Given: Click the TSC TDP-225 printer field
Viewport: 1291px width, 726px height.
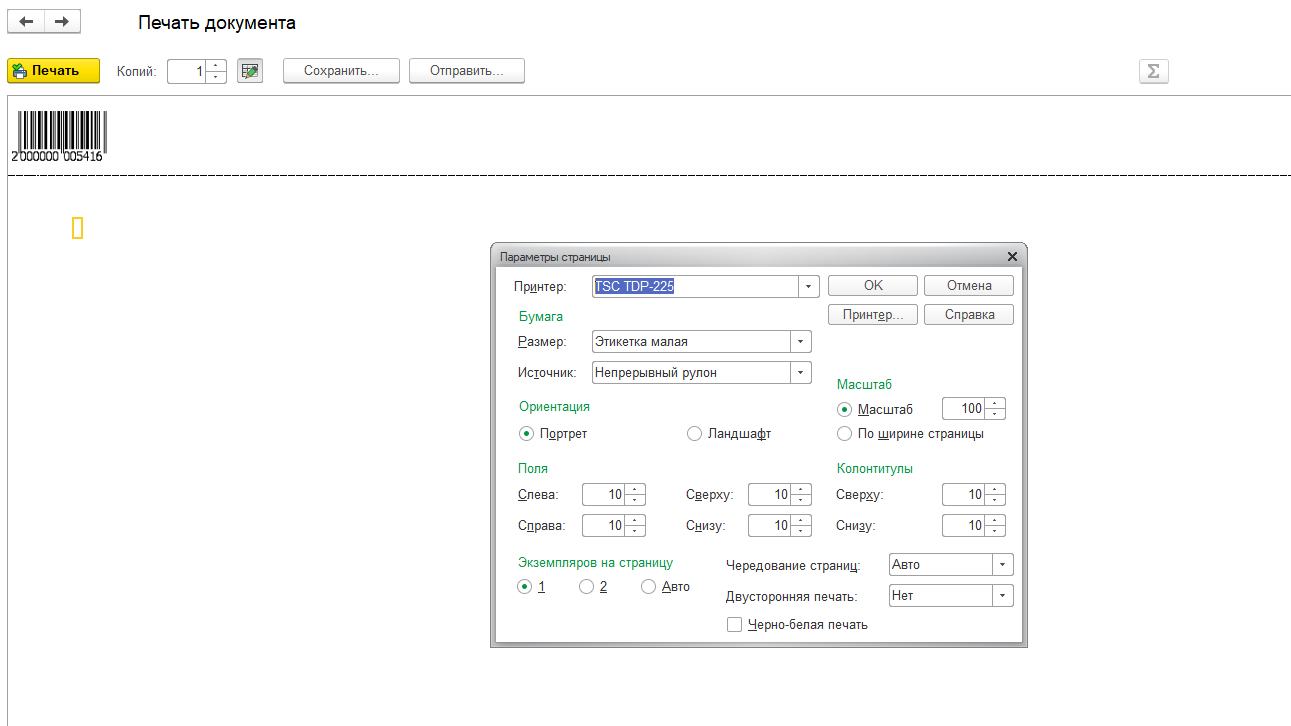Looking at the screenshot, I should coord(696,287).
